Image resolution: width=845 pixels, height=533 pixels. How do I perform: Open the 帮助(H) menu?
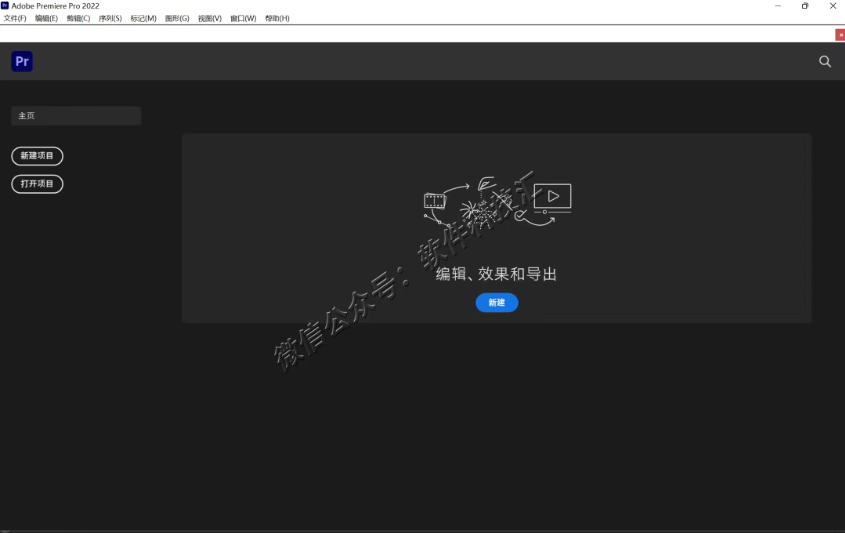tap(277, 18)
